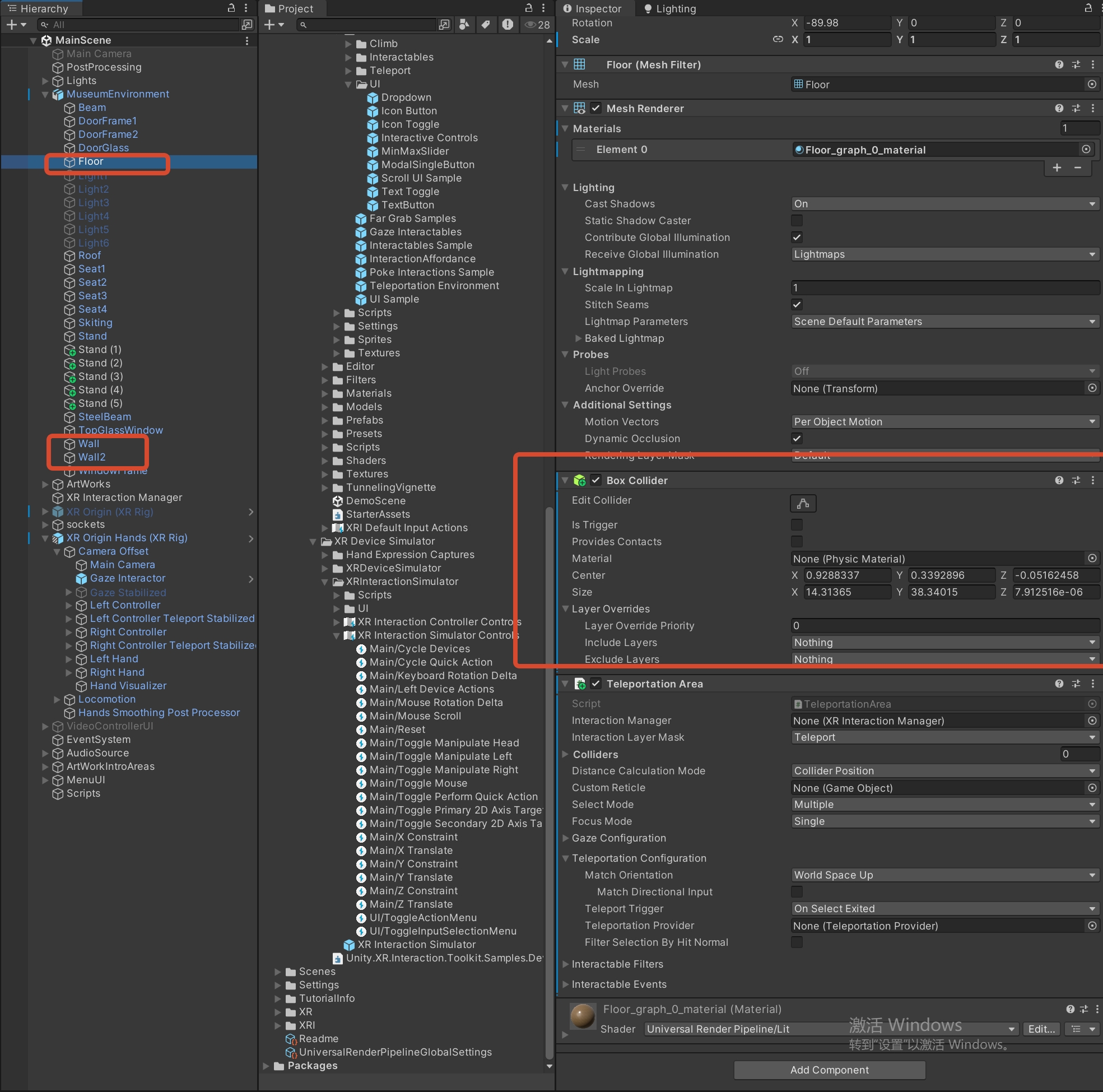The width and height of the screenshot is (1103, 1092).
Task: Open Mesh Renderer help reference icon
Action: [x=1059, y=108]
